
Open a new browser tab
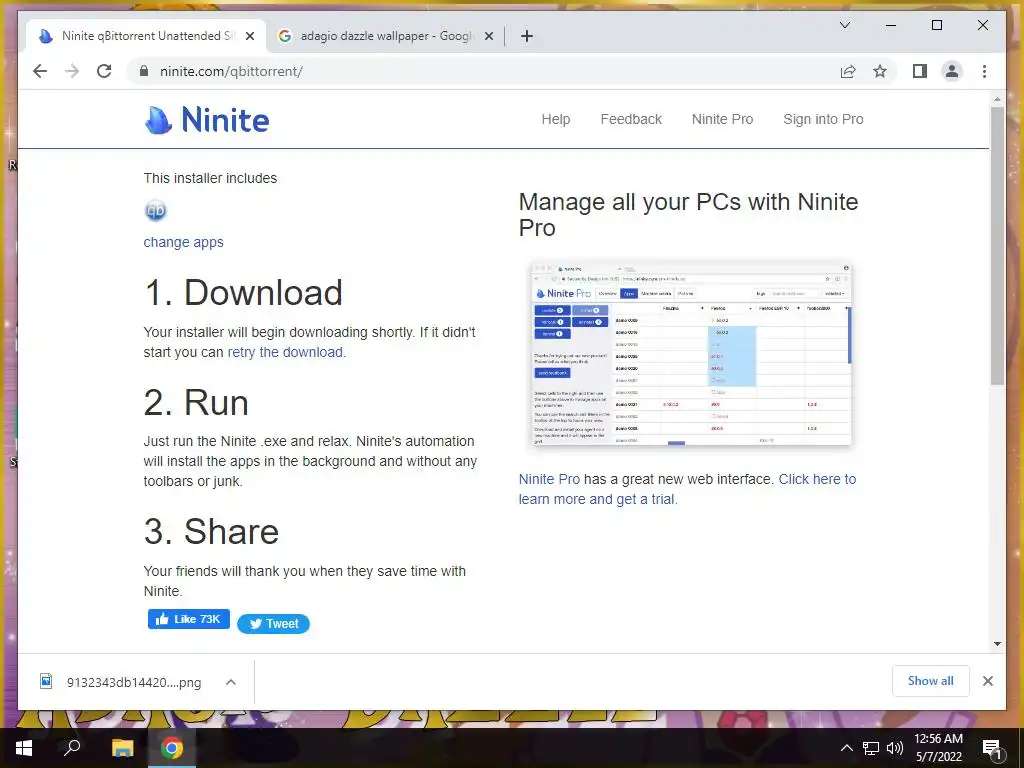(x=527, y=37)
